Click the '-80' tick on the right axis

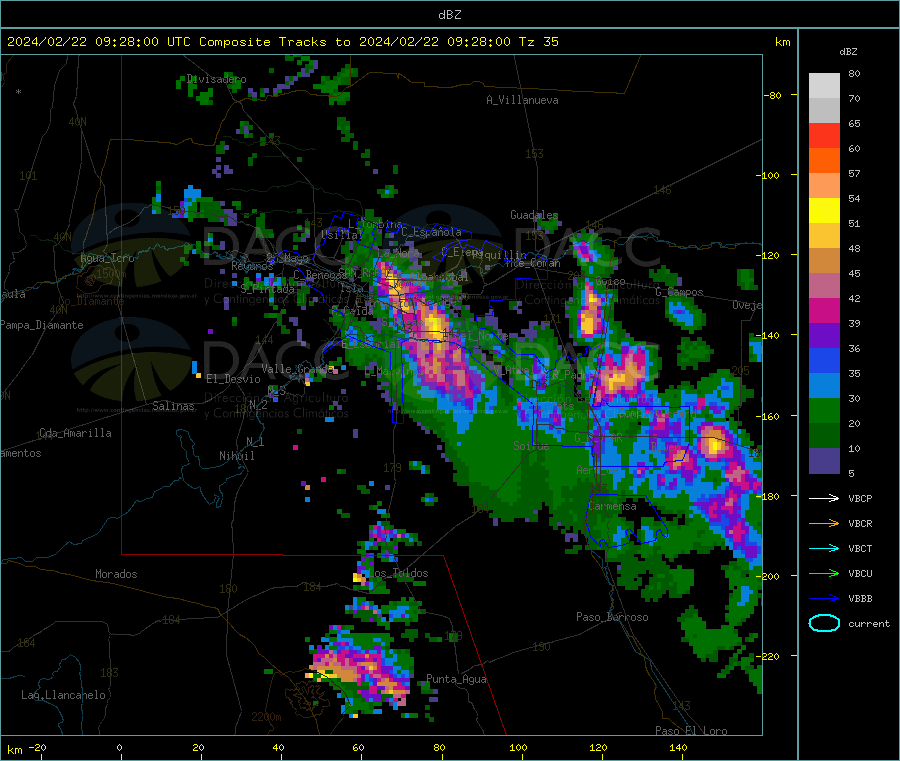point(772,95)
